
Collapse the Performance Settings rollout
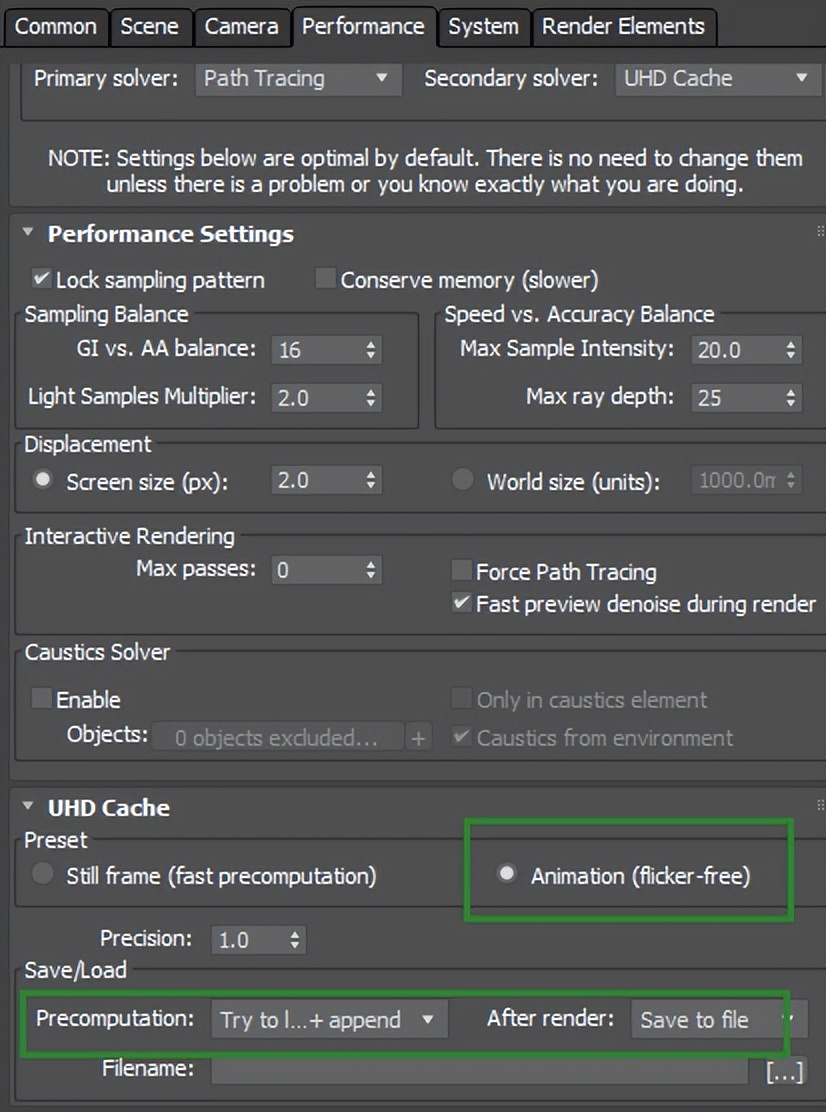[x=28, y=234]
